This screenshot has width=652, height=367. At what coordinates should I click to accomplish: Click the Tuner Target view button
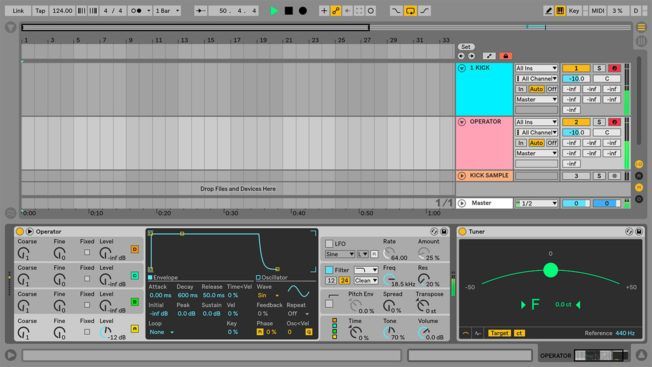point(499,333)
